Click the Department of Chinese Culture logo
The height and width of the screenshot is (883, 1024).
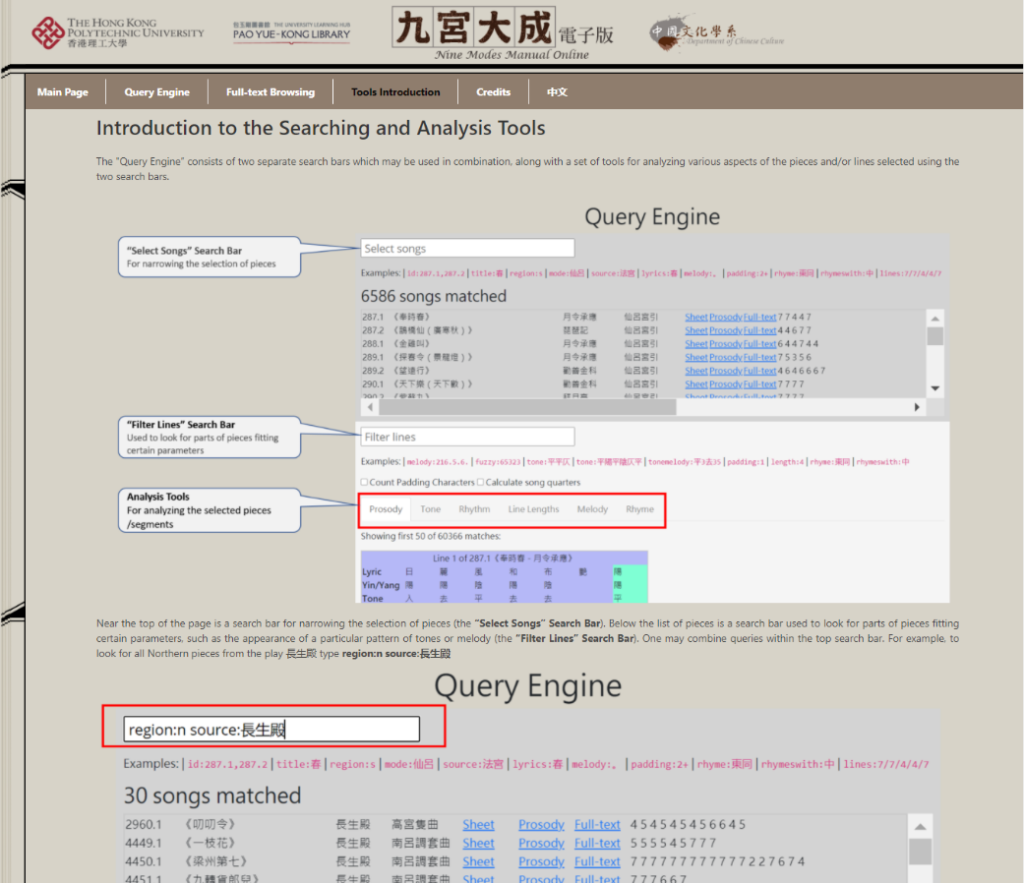[715, 34]
